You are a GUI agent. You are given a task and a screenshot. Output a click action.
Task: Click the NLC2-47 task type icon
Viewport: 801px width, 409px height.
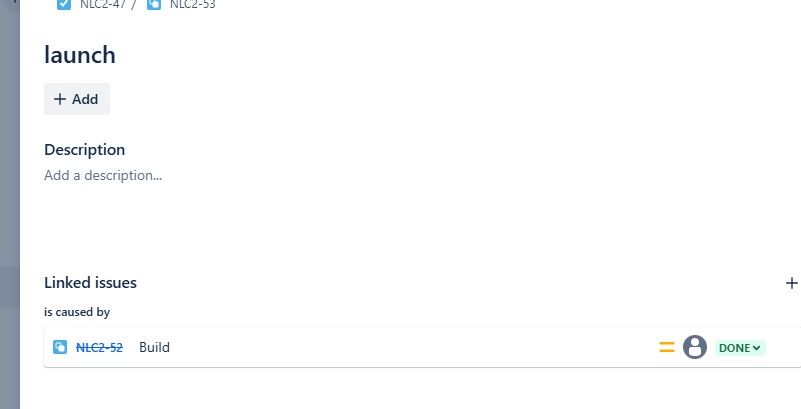(64, 5)
